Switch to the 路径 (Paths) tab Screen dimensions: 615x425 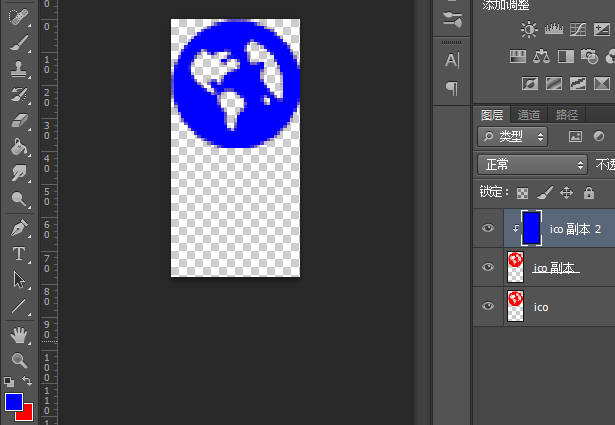coord(567,115)
